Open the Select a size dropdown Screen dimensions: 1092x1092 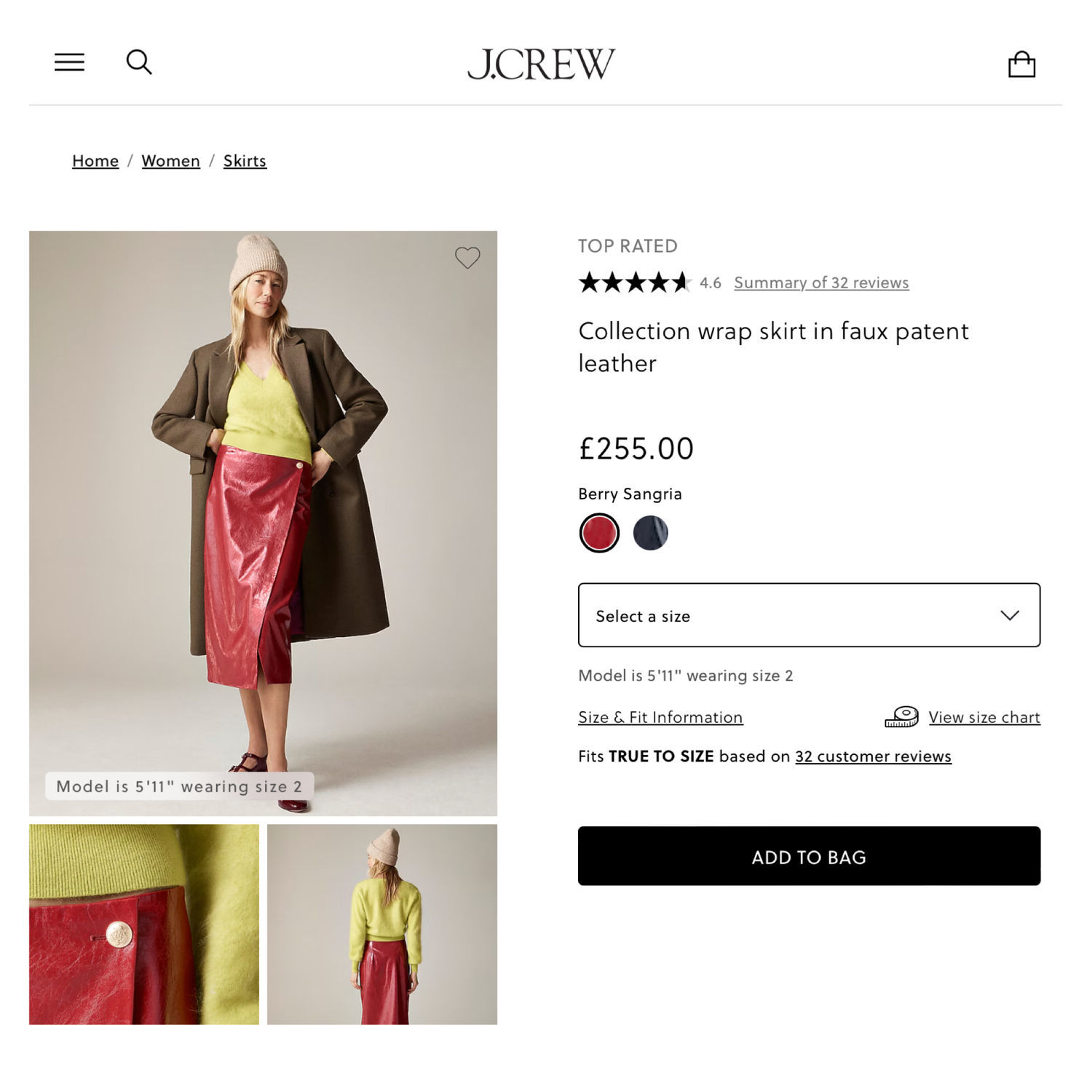point(809,615)
